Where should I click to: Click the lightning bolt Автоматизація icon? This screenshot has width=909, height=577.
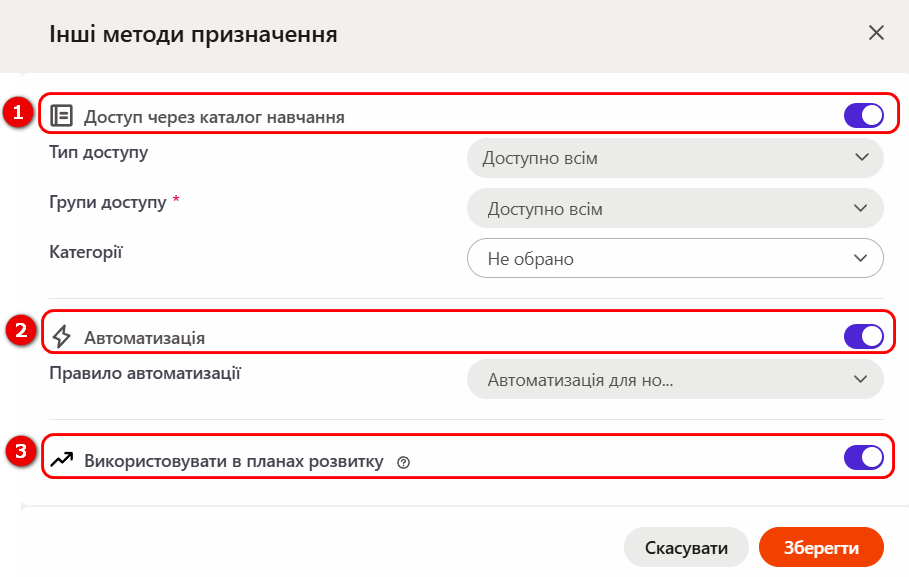click(61, 336)
